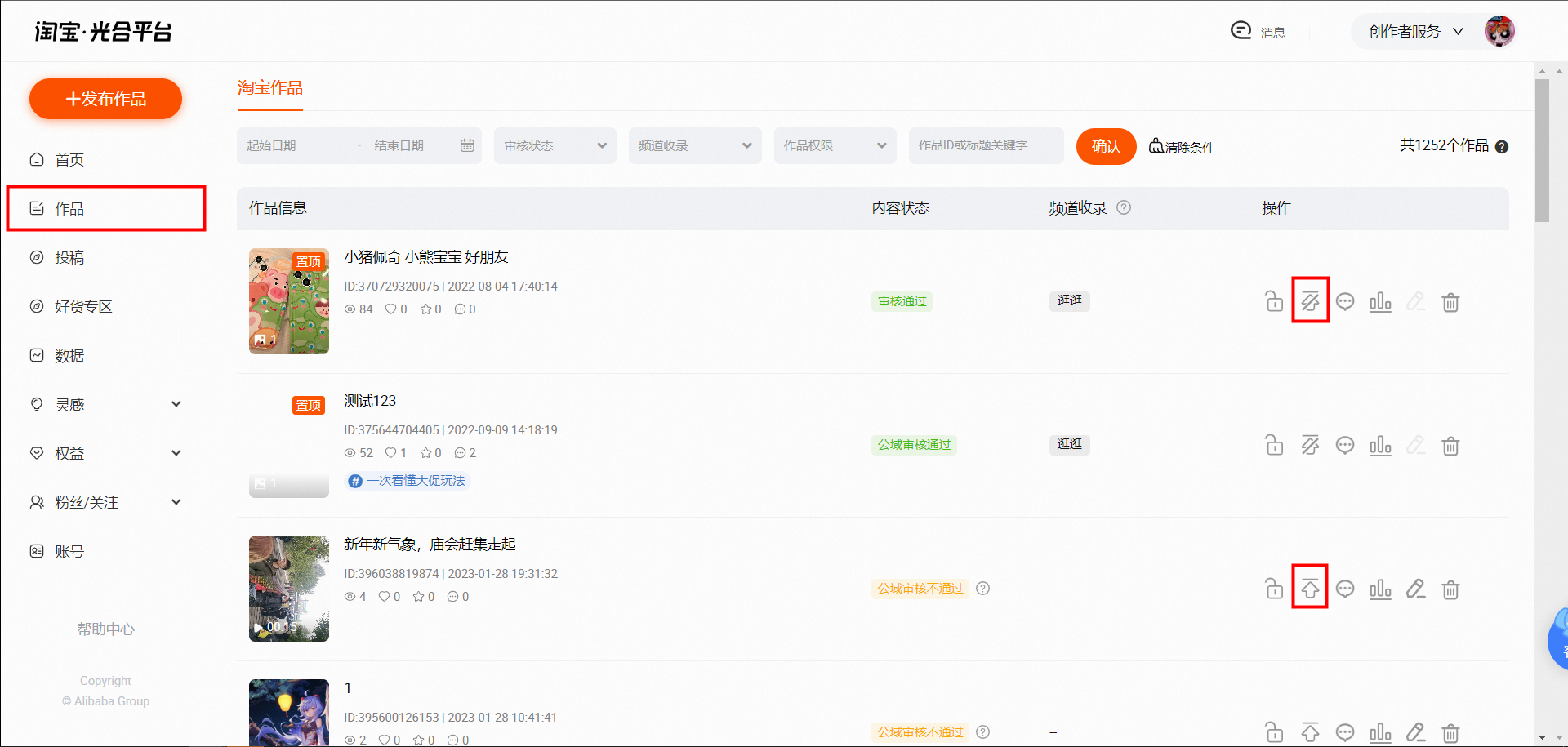Delete the 测试123 work

(1450, 445)
